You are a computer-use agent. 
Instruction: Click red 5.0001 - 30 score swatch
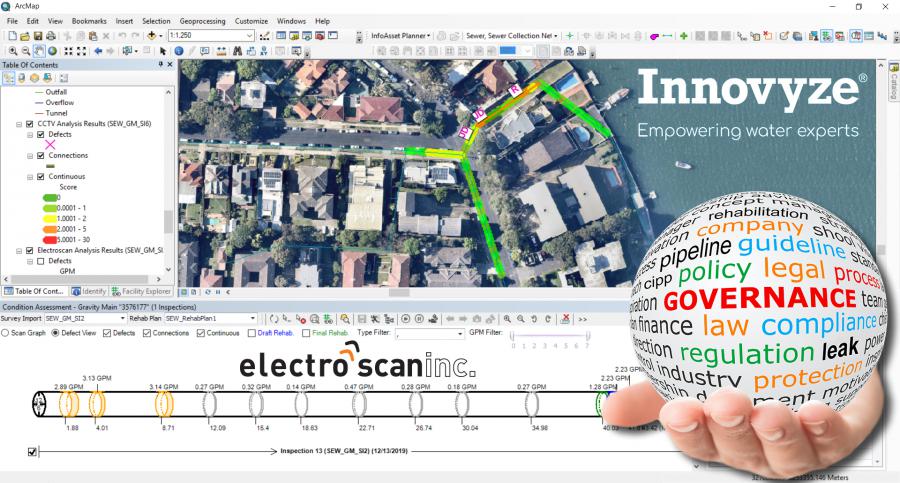(x=50, y=240)
